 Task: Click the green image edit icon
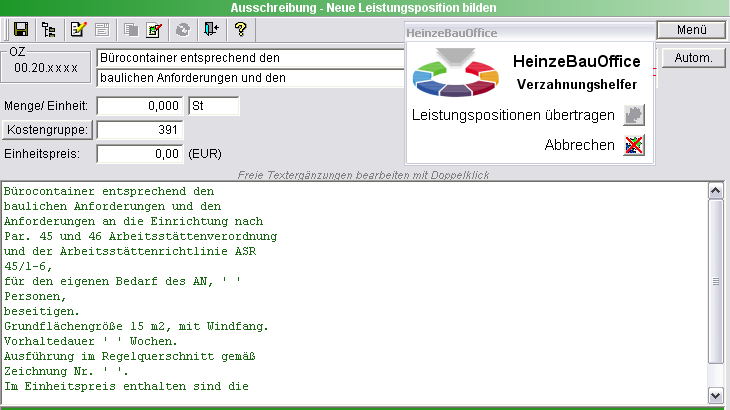pos(154,30)
